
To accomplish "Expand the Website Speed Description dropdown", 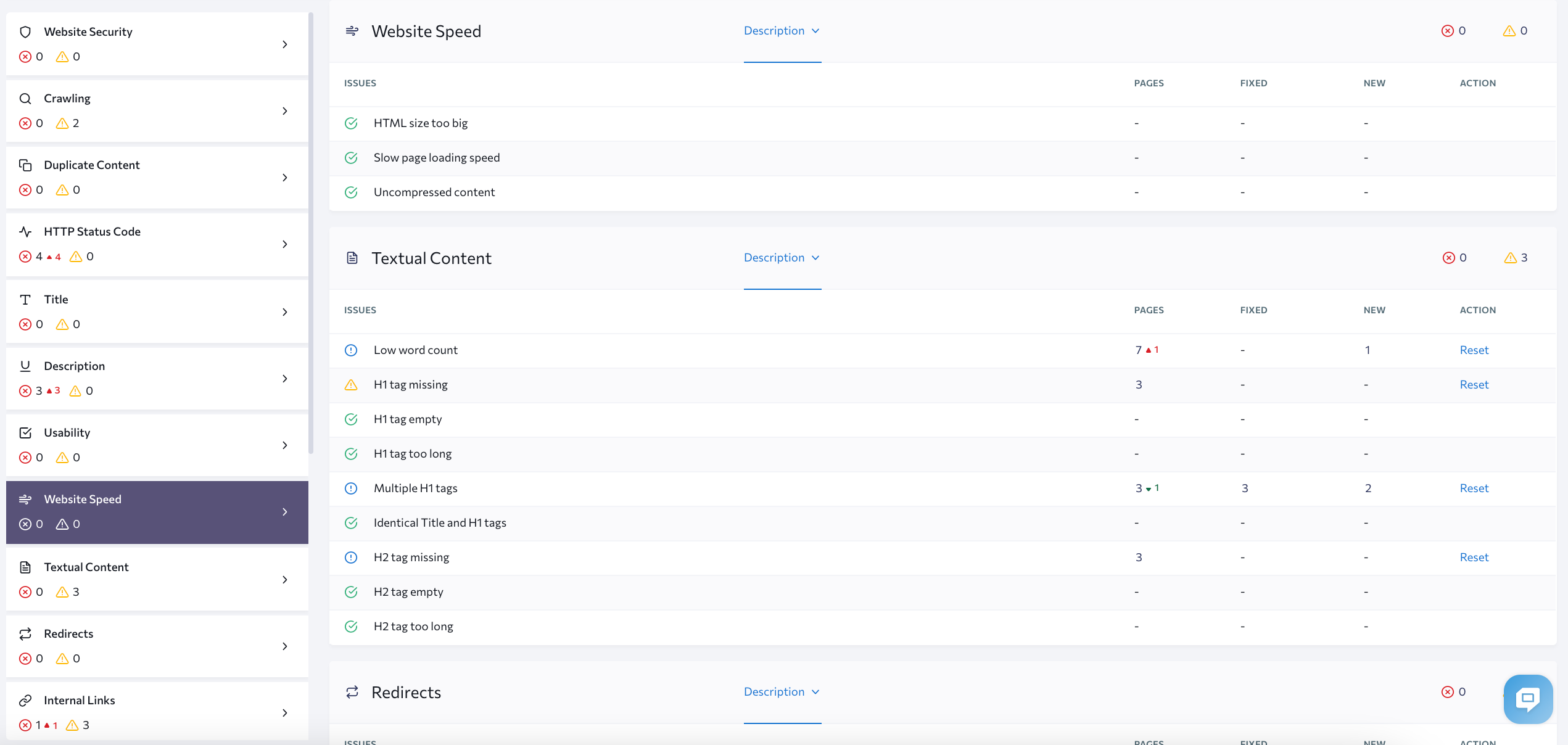I will point(783,30).
